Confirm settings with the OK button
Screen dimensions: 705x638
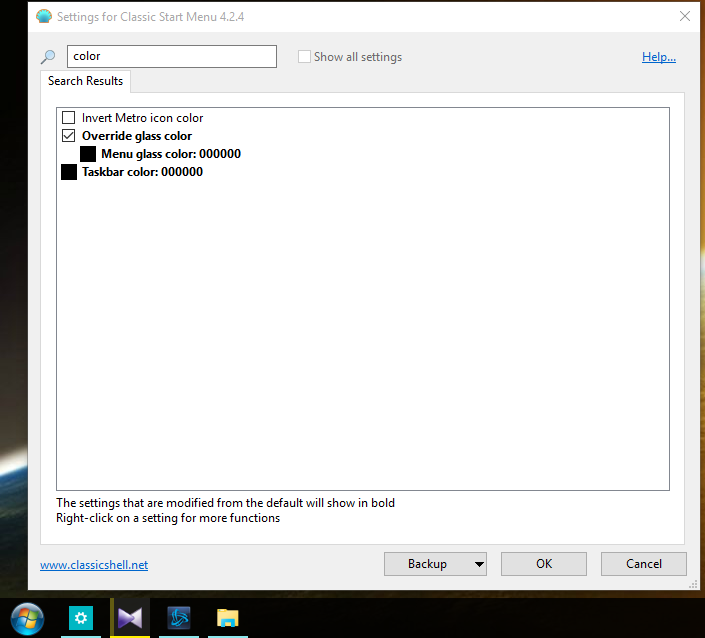(x=544, y=564)
